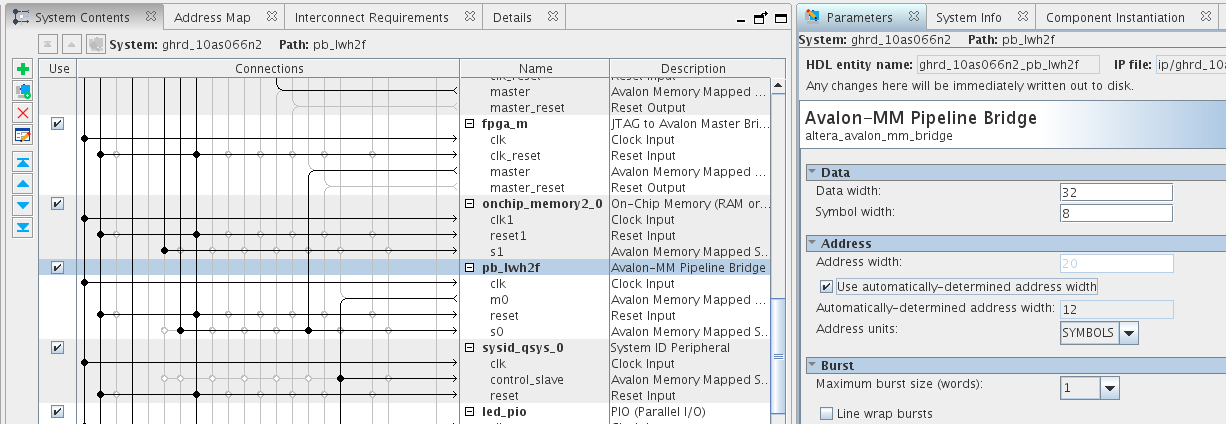Image resolution: width=1226 pixels, height=424 pixels.
Task: Open the Maximum burst size dropdown
Action: coord(1109,387)
